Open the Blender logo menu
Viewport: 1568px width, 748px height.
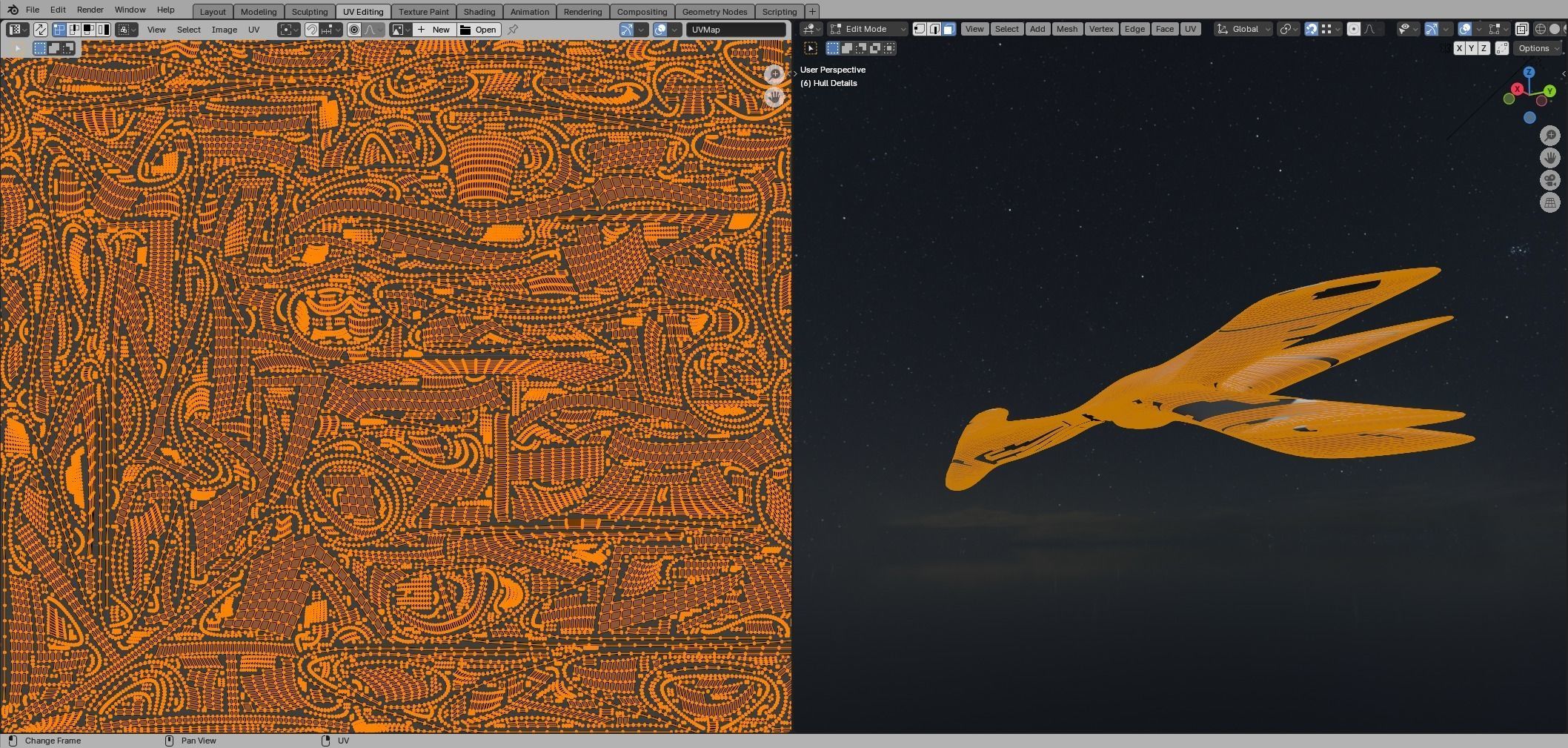13,10
